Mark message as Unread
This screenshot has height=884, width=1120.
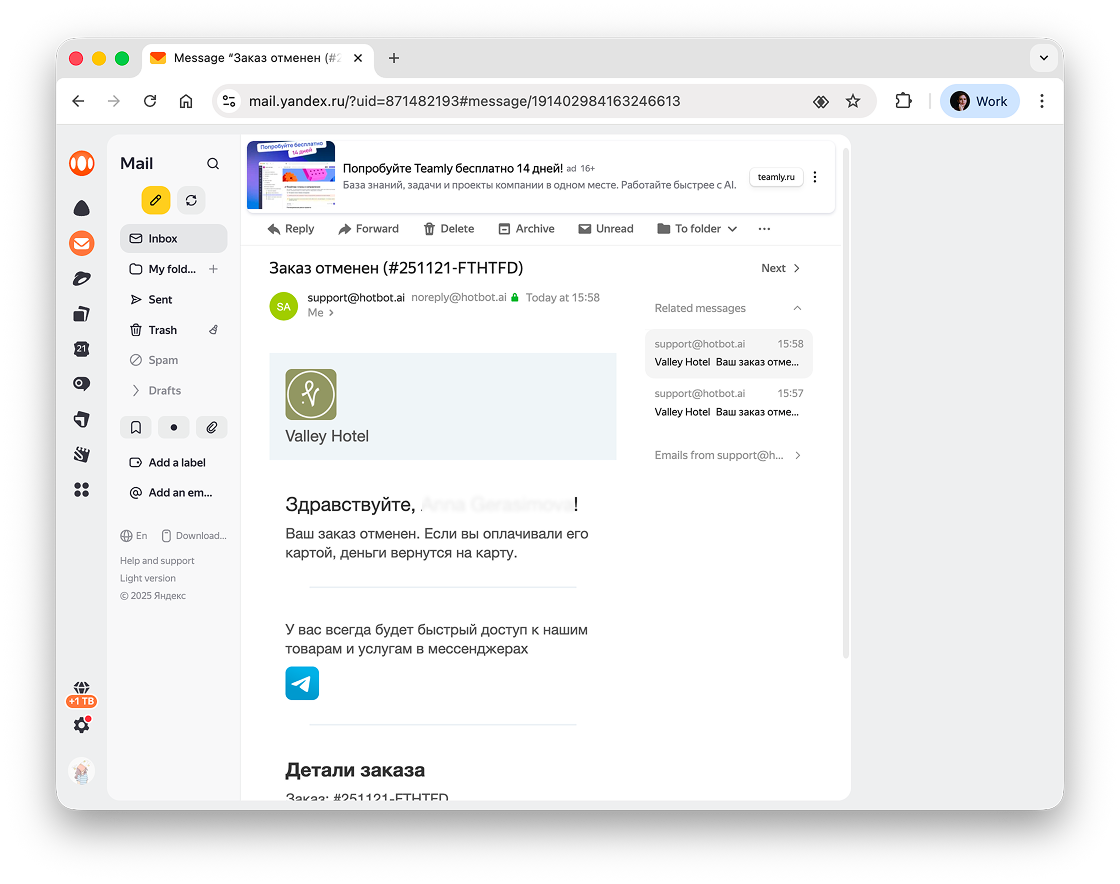coord(606,228)
